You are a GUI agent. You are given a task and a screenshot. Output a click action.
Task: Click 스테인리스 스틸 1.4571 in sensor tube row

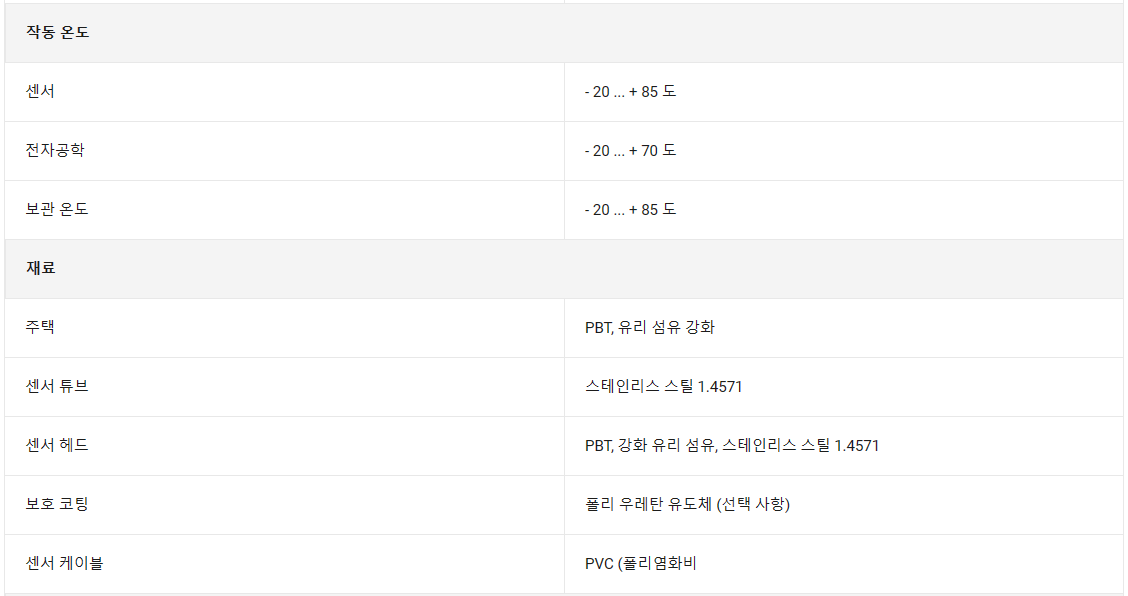(x=663, y=387)
